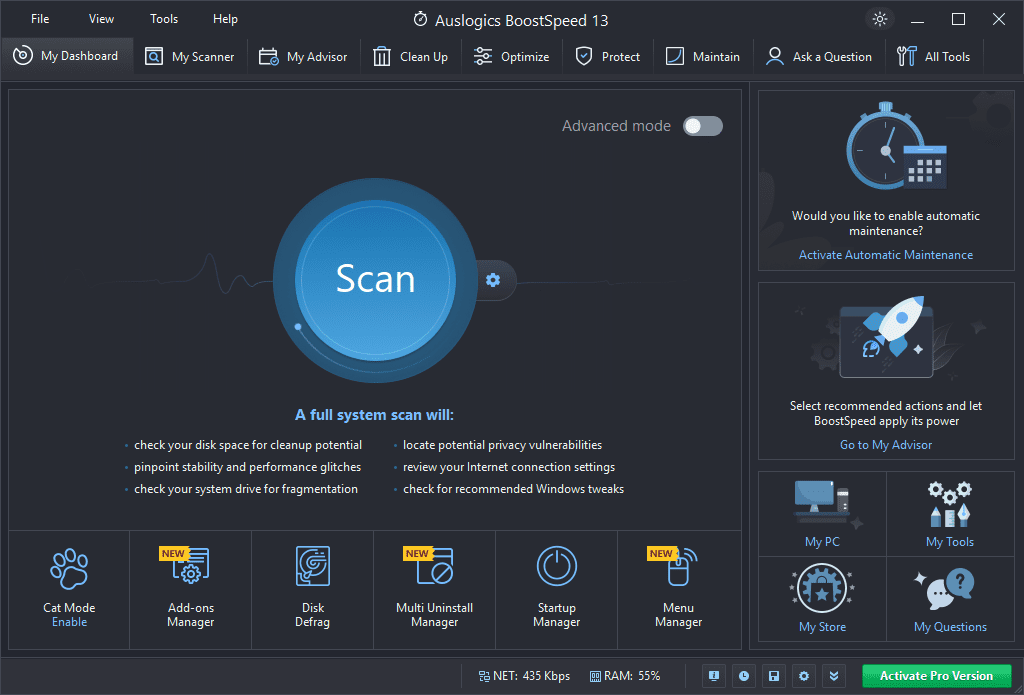Image resolution: width=1024 pixels, height=695 pixels.
Task: Click 'Would you like to enable automatic maintenance?' text
Action: tap(886, 223)
